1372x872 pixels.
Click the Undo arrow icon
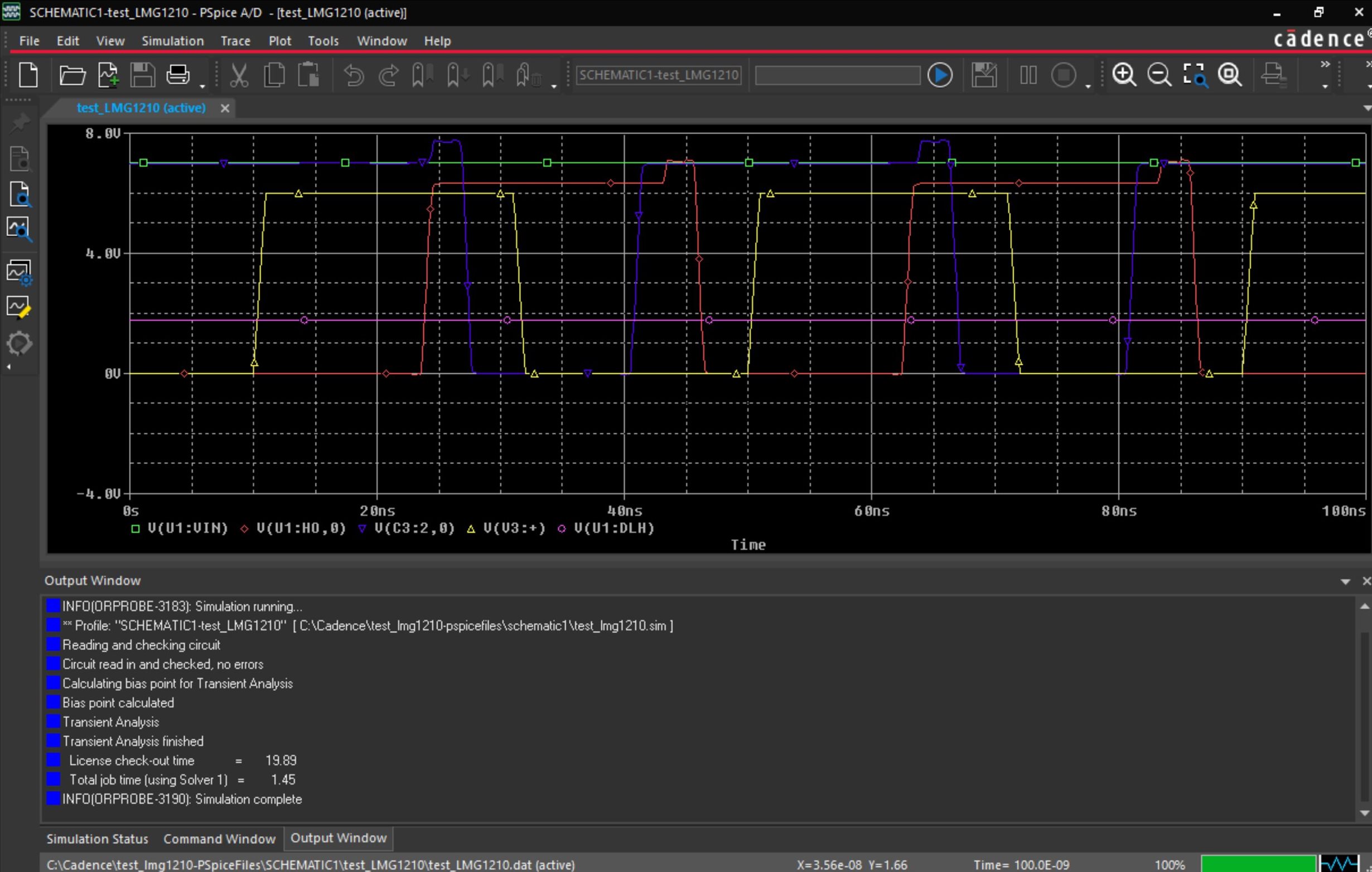click(x=353, y=75)
